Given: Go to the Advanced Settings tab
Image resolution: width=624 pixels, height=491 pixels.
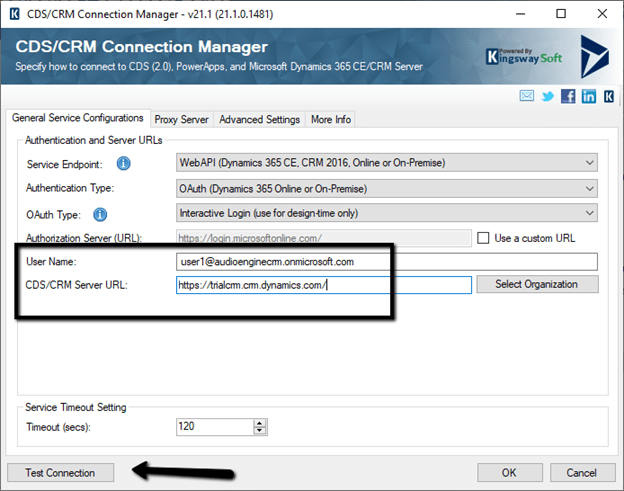Looking at the screenshot, I should (259, 119).
